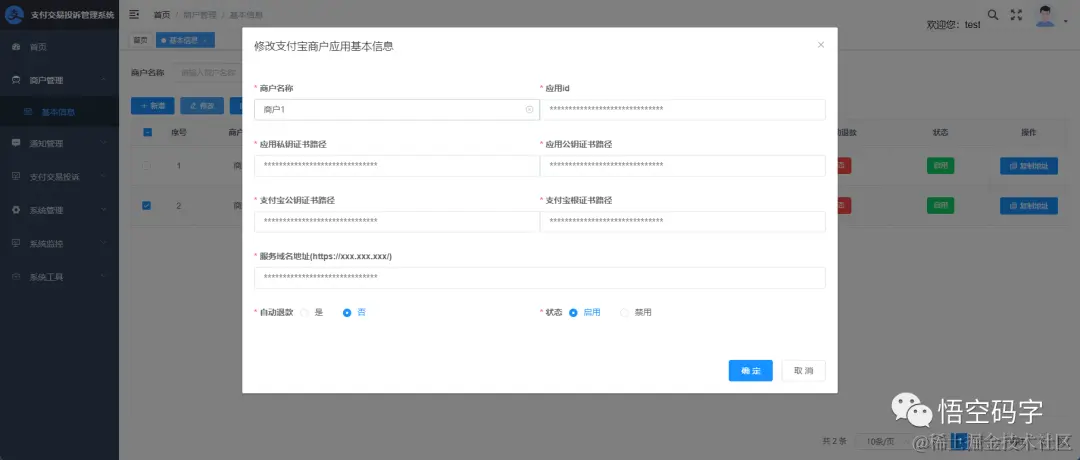Clear the 商户名称 field with its clear icon
The width and height of the screenshot is (1080, 460).
coord(530,109)
